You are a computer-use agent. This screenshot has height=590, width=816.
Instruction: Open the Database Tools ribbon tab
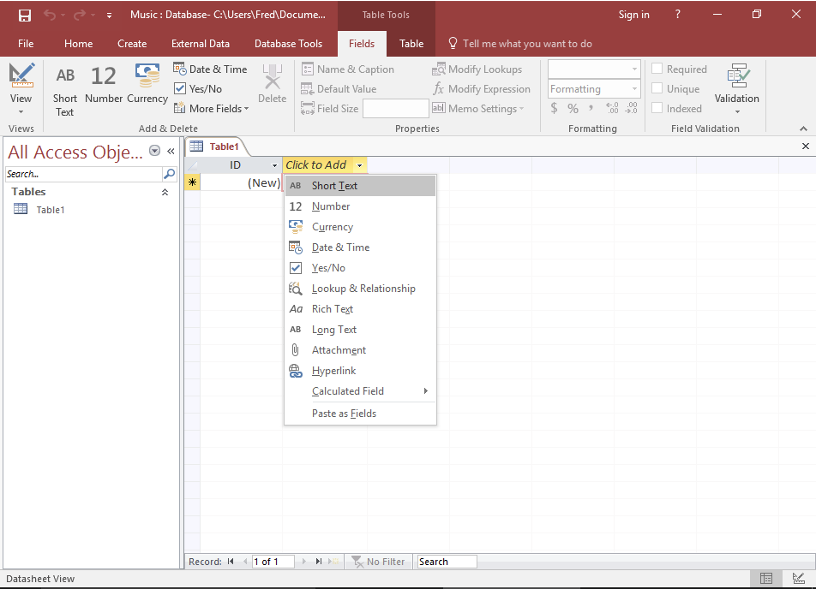(288, 44)
